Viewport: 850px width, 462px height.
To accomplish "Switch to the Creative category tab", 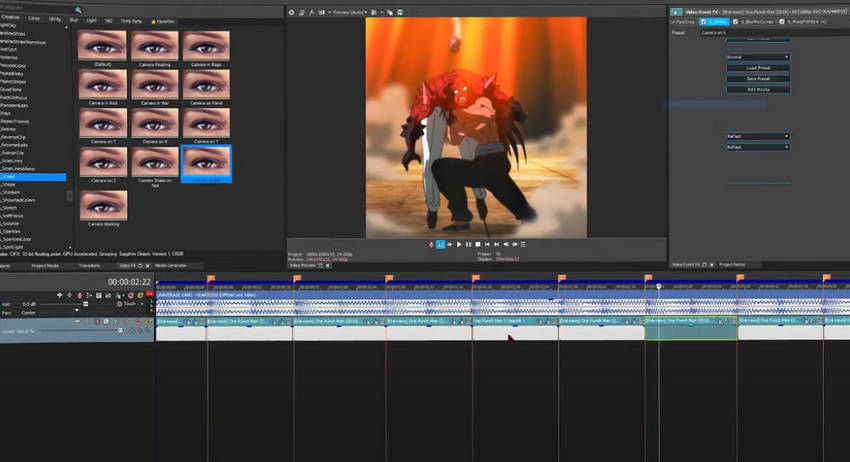I will click(11, 17).
